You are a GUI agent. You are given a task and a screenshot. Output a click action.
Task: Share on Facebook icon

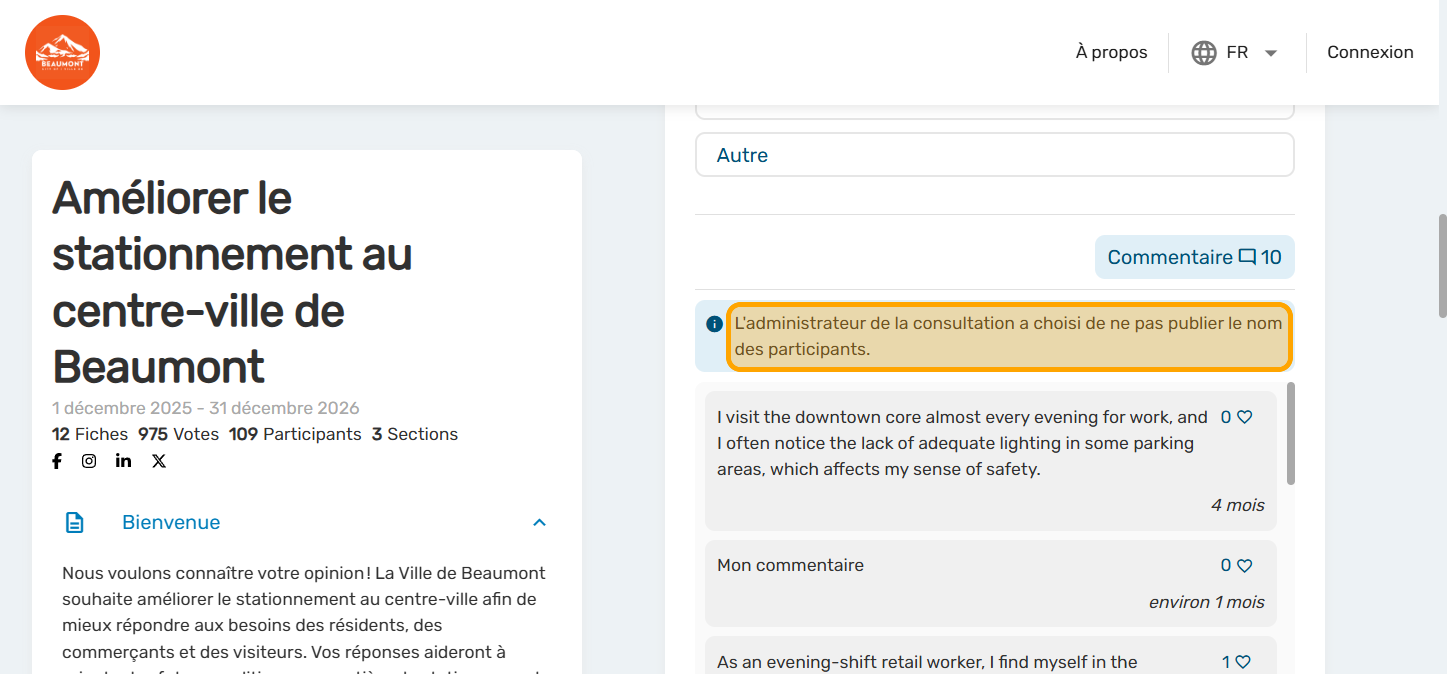point(57,461)
